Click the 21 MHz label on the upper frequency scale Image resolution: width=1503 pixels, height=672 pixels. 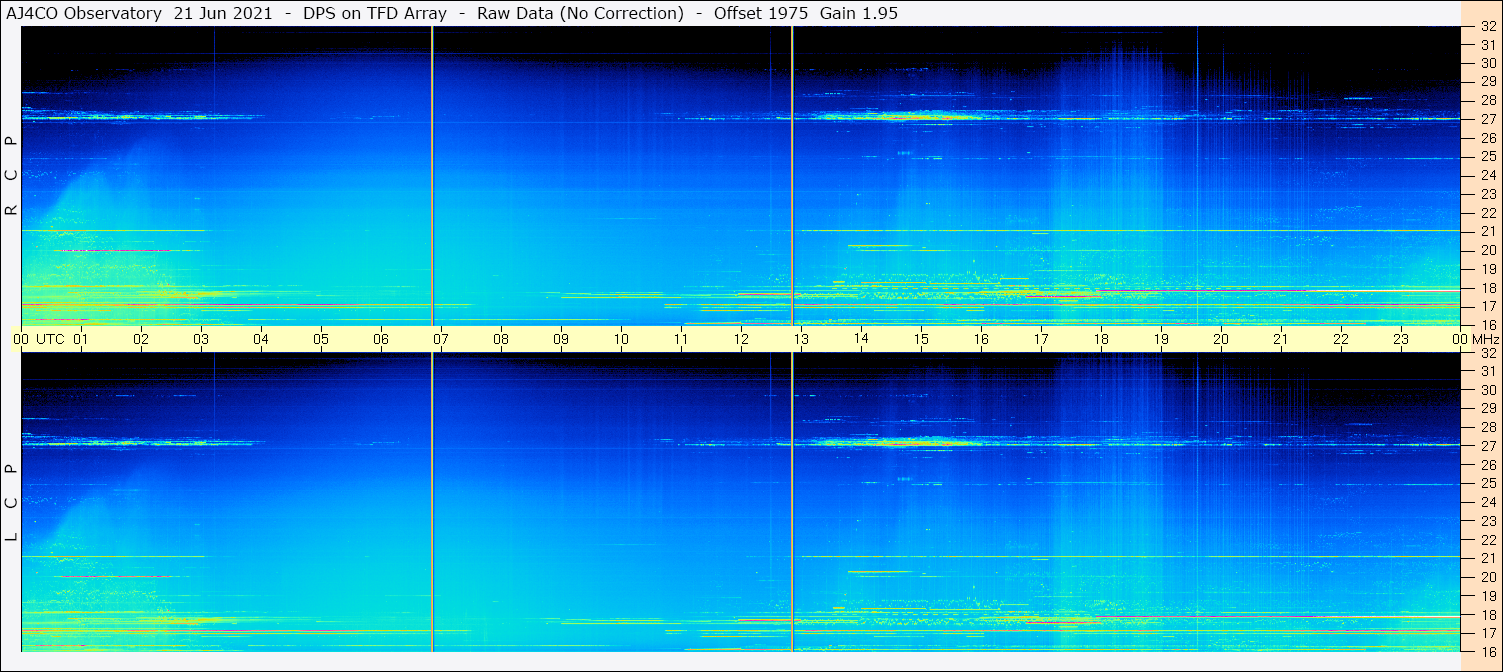click(x=1488, y=231)
